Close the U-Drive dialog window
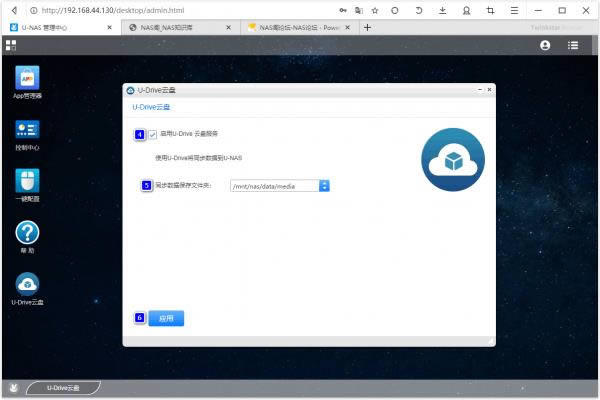This screenshot has height=400, width=600. point(489,89)
